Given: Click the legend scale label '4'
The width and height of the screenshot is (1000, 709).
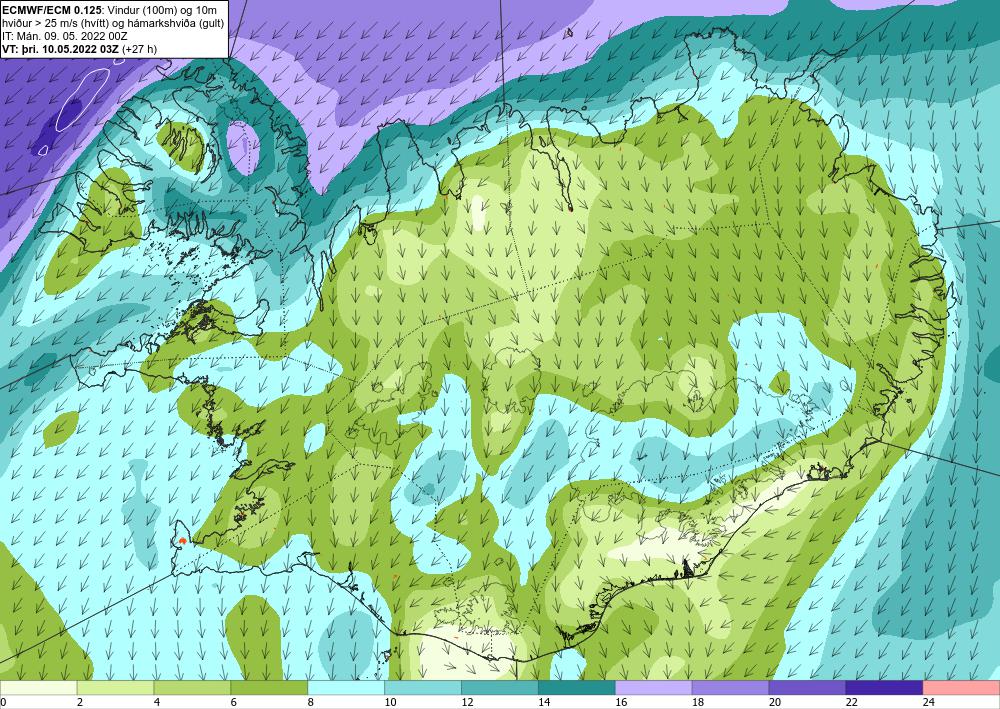Looking at the screenshot, I should click(x=157, y=702).
